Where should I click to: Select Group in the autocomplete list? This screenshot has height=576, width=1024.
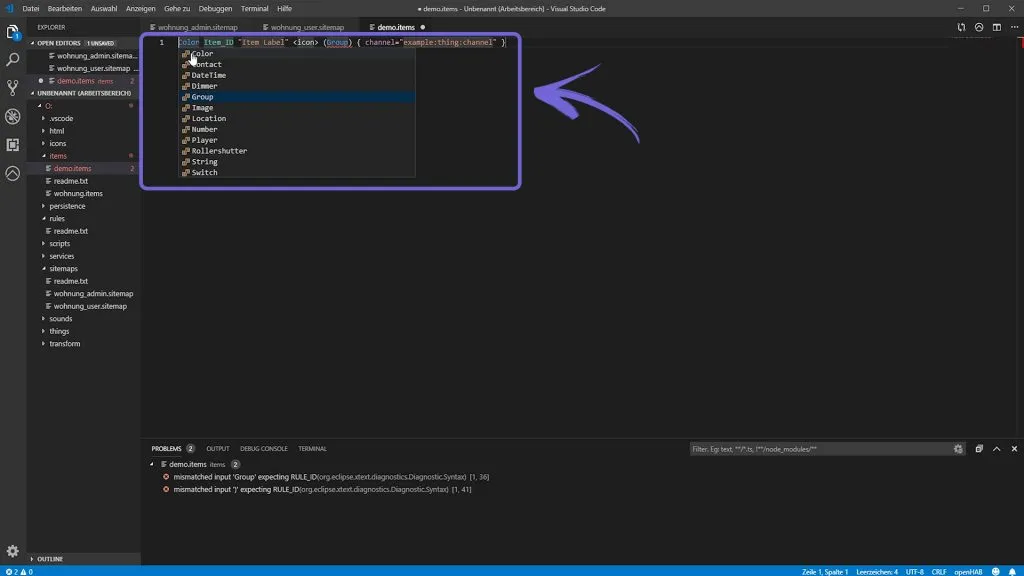(x=297, y=97)
